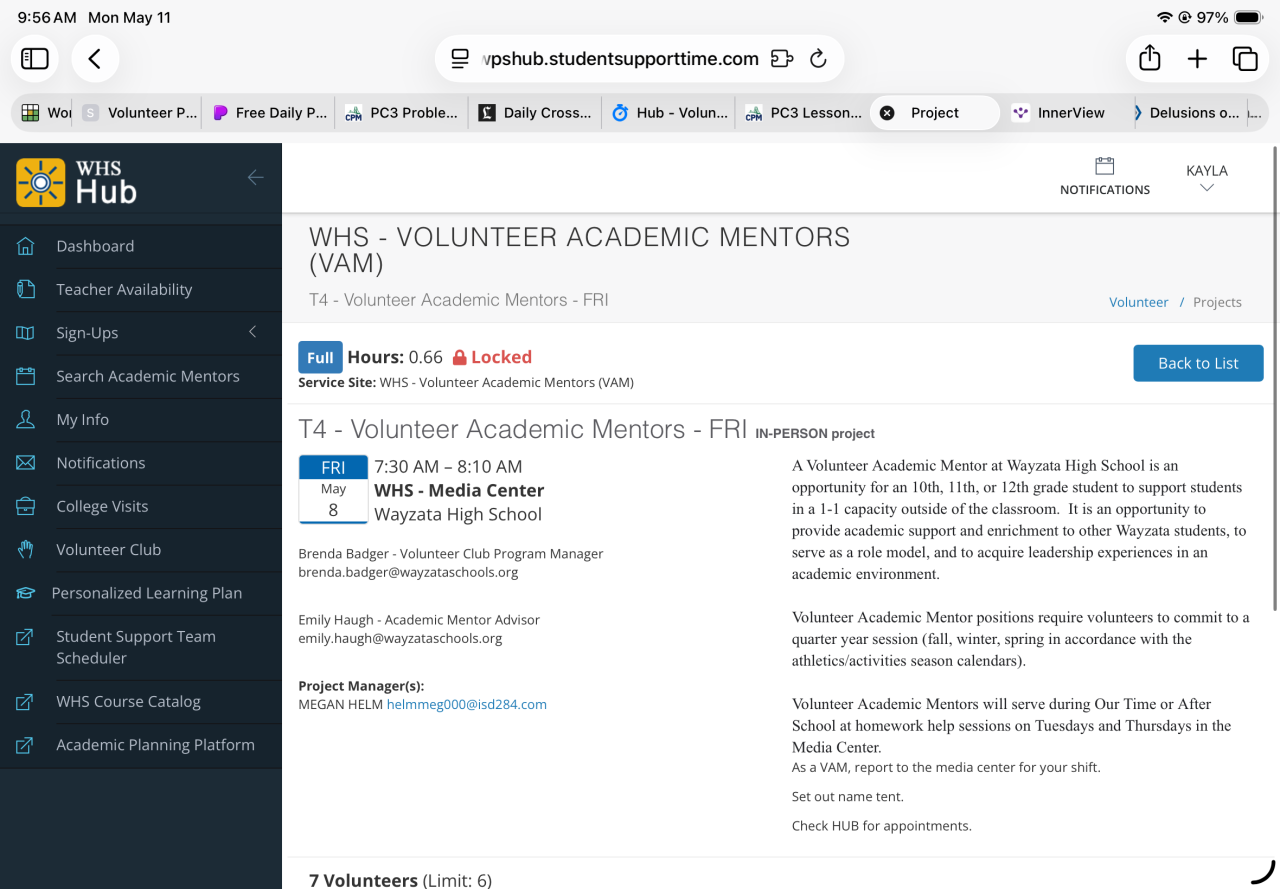1280x889 pixels.
Task: Expand the Sign-Ups submenu chevron
Action: click(253, 332)
